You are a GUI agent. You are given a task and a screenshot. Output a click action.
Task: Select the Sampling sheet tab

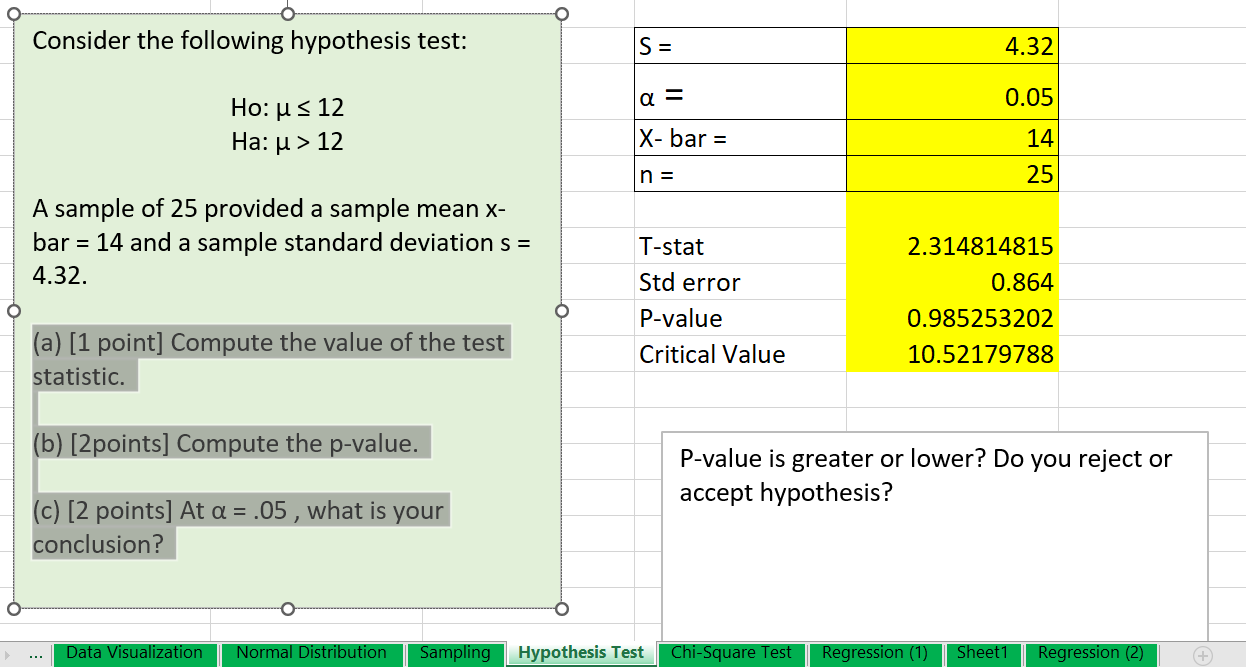(x=456, y=654)
